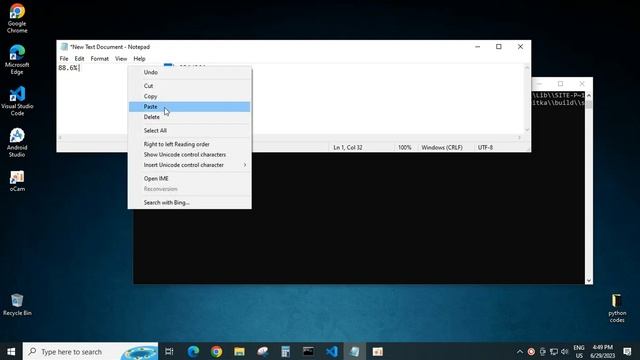Choose Cut from the context menu
The image size is (640, 360).
pyautogui.click(x=189, y=86)
